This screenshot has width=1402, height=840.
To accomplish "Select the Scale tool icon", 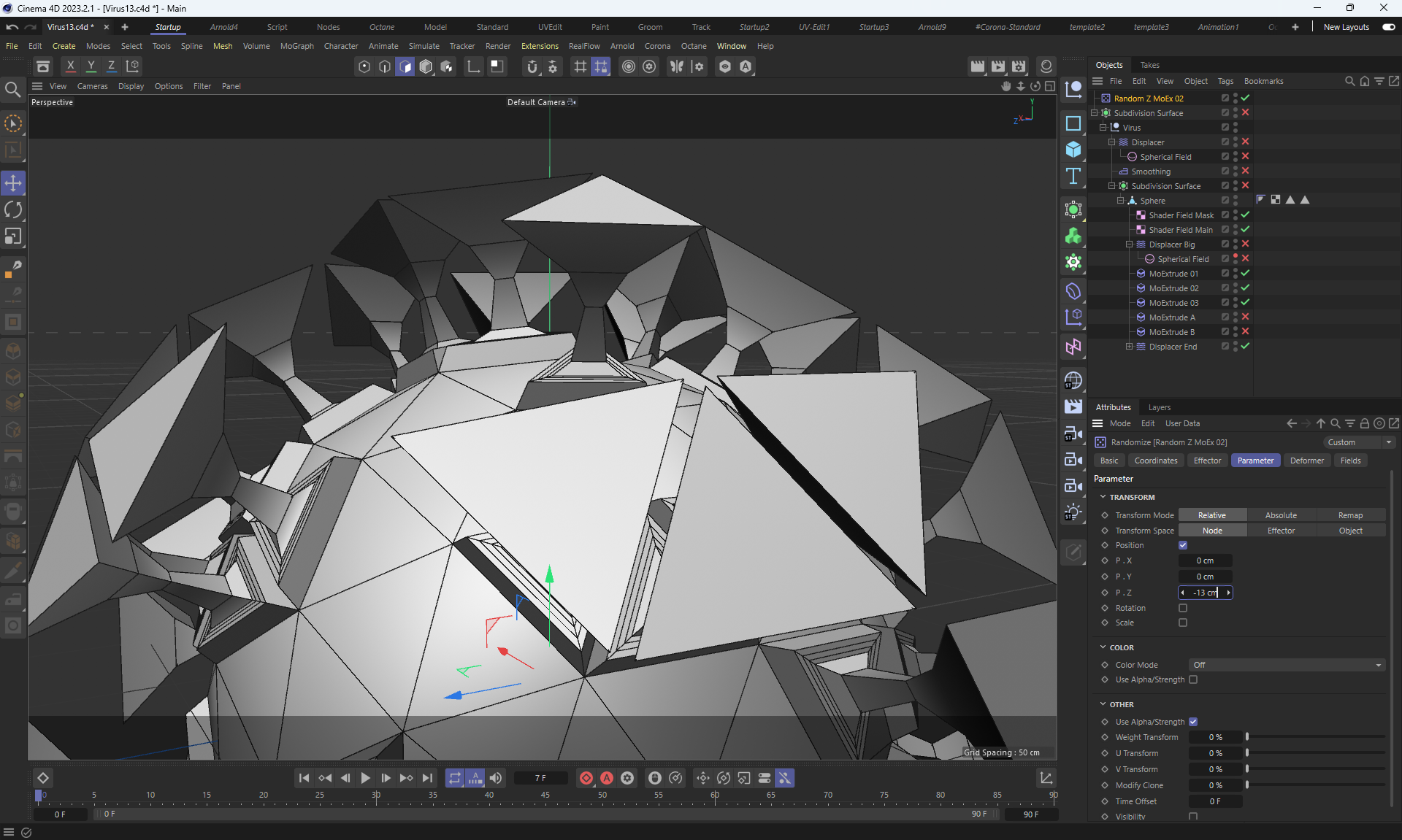I will (x=13, y=236).
